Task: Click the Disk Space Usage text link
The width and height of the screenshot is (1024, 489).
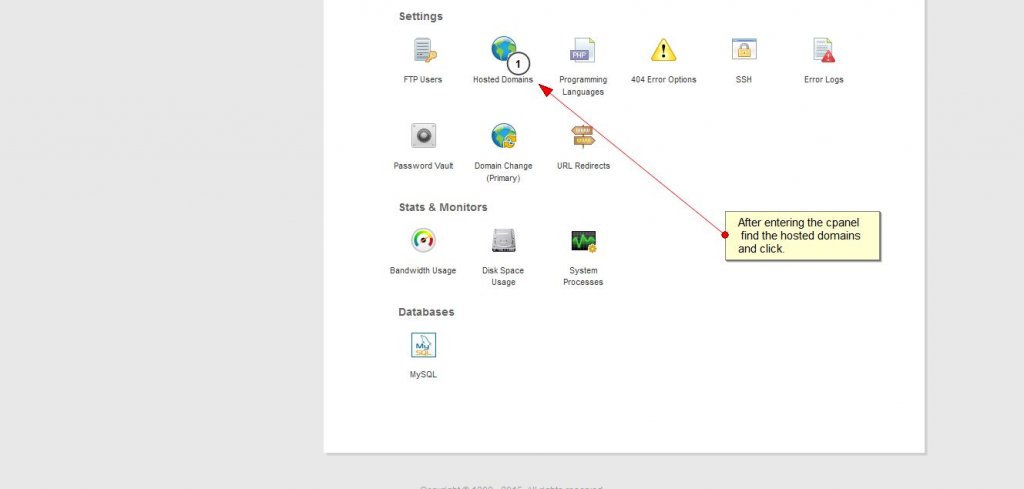Action: (x=503, y=276)
